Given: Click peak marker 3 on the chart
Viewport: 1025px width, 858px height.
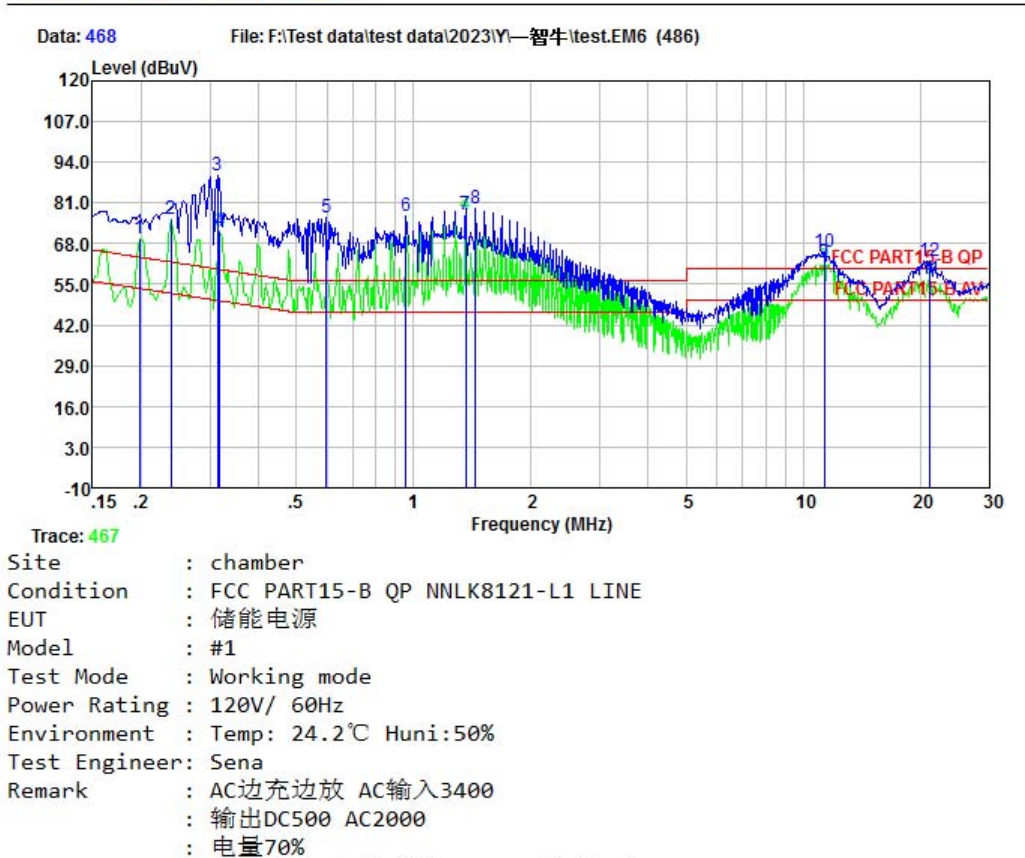Looking at the screenshot, I should [x=216, y=164].
